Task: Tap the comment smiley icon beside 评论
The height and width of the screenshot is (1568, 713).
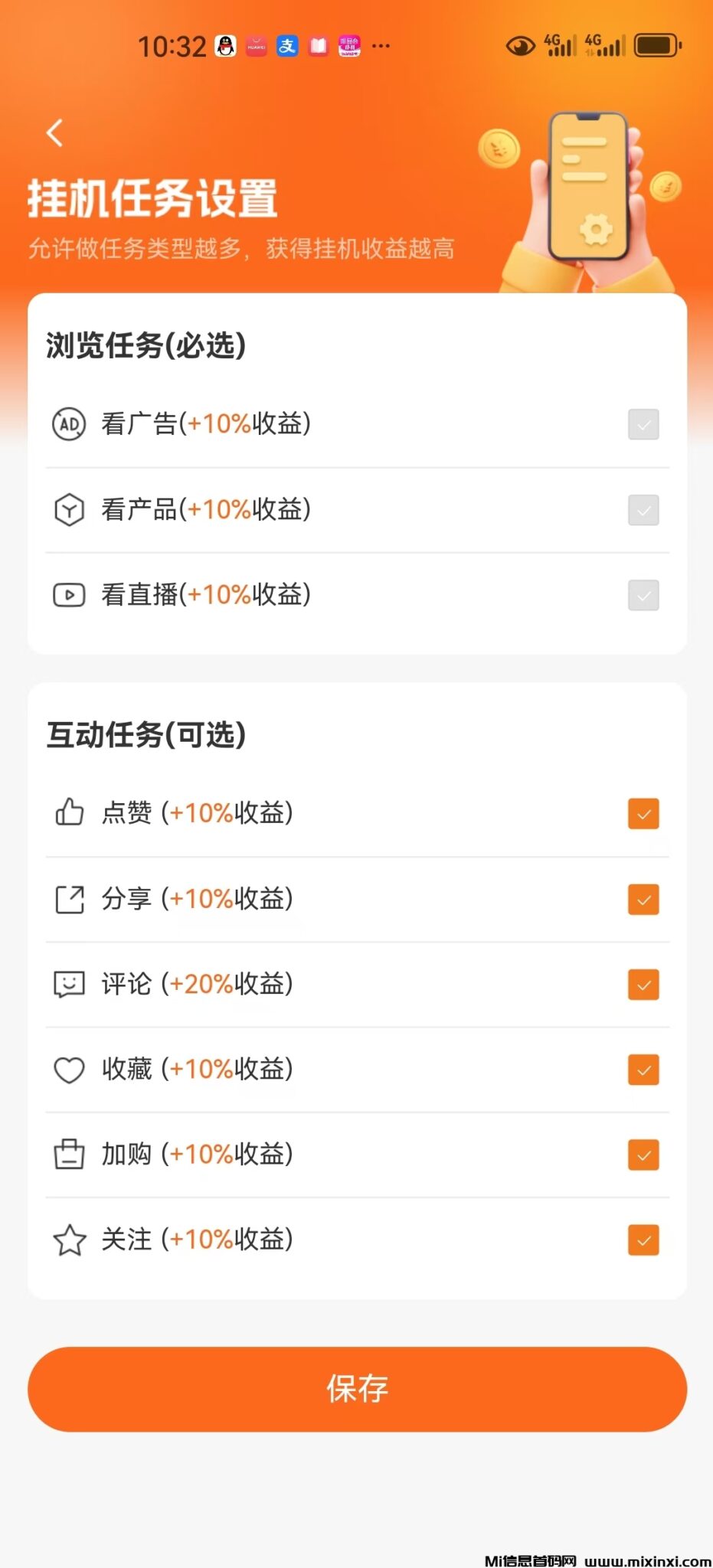Action: [x=69, y=984]
